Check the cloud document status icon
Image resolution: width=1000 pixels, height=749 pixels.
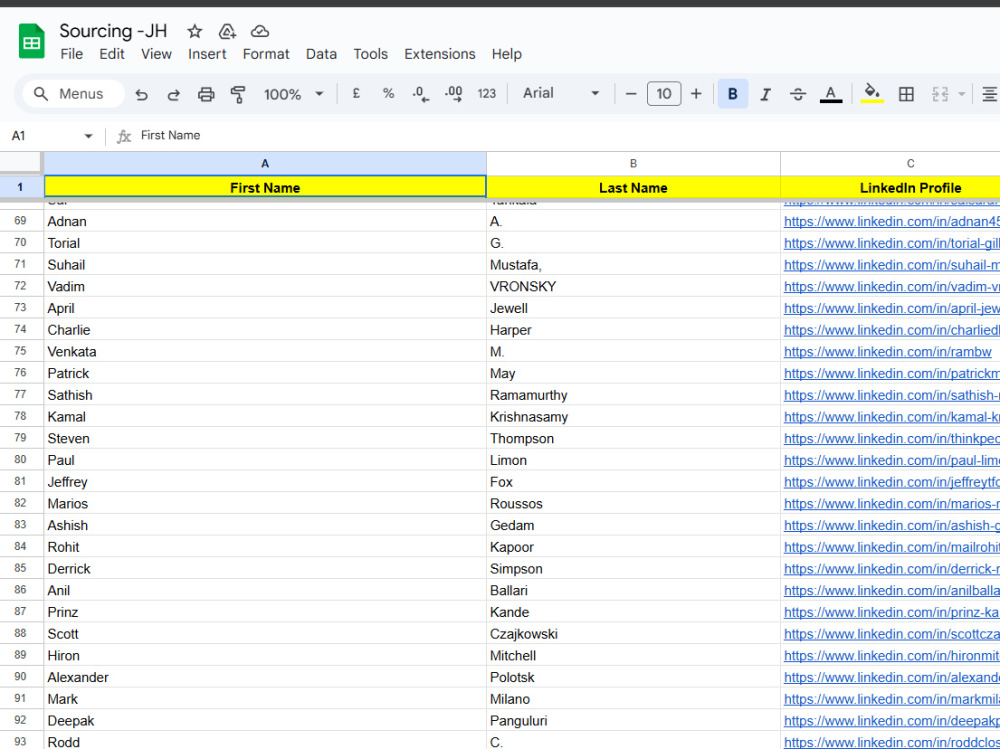pos(260,31)
